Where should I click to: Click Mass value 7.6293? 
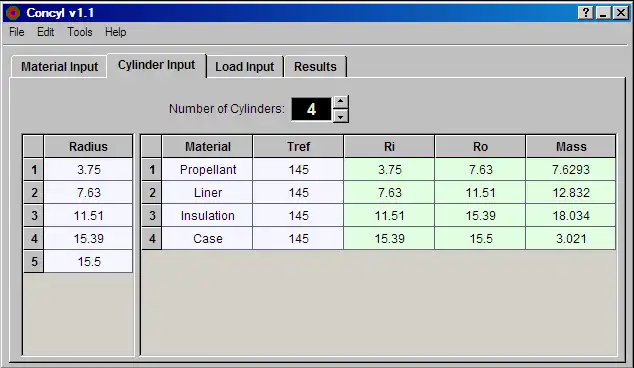tap(571, 169)
